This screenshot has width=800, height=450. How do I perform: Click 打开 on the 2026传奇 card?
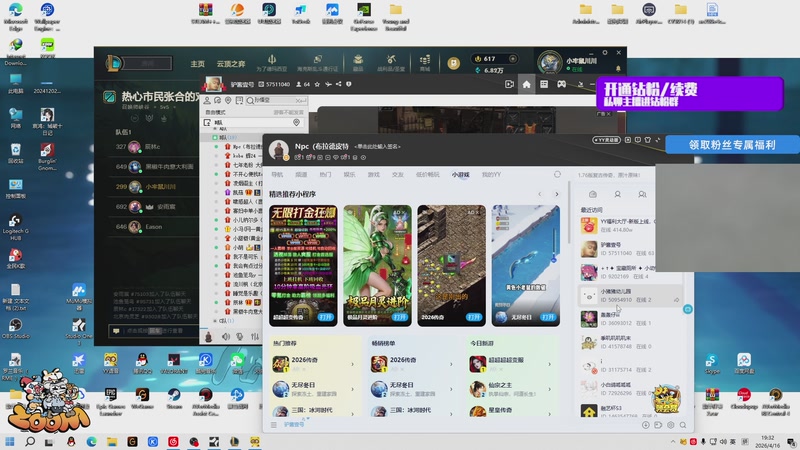tap(474, 317)
